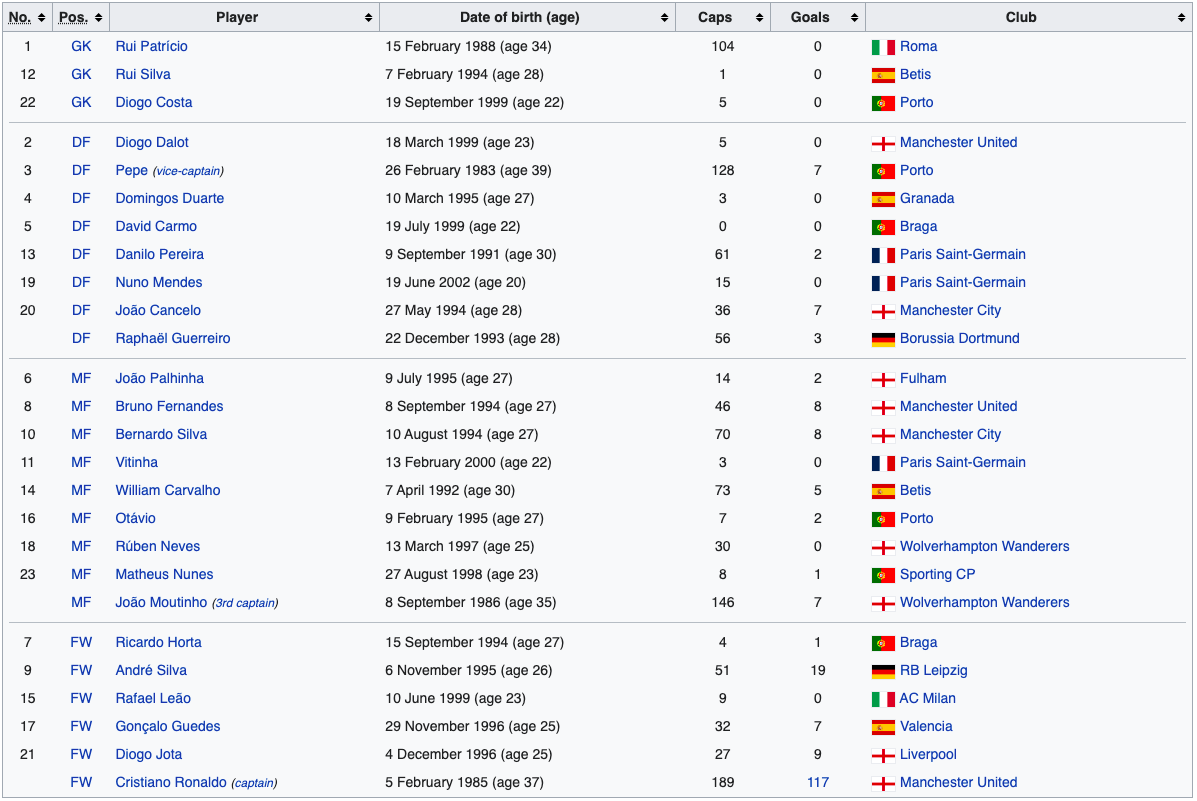Click the Germany flag next to RB Leipzig
This screenshot has height=801, width=1197.
883,671
